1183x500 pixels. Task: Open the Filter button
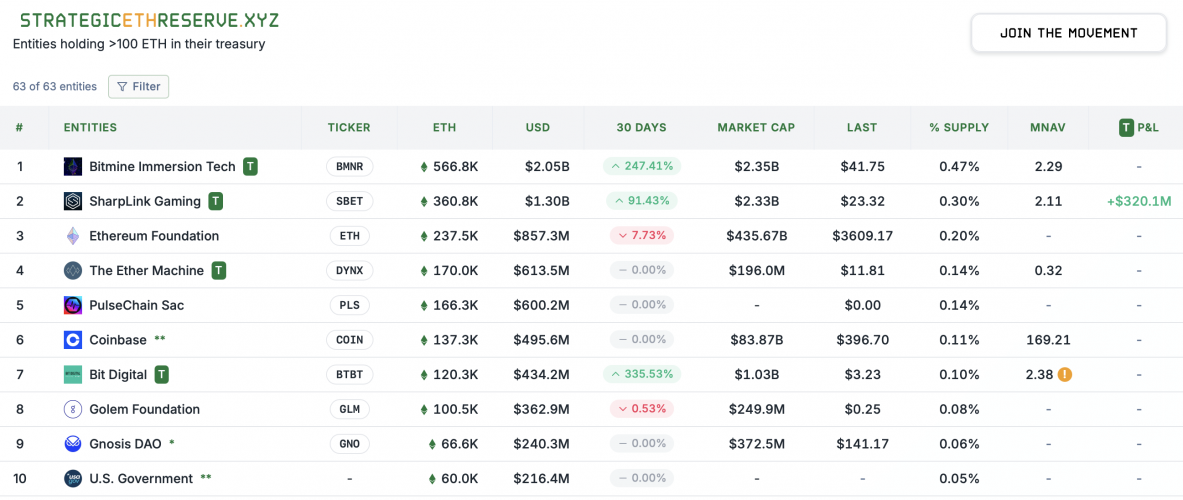pyautogui.click(x=139, y=87)
